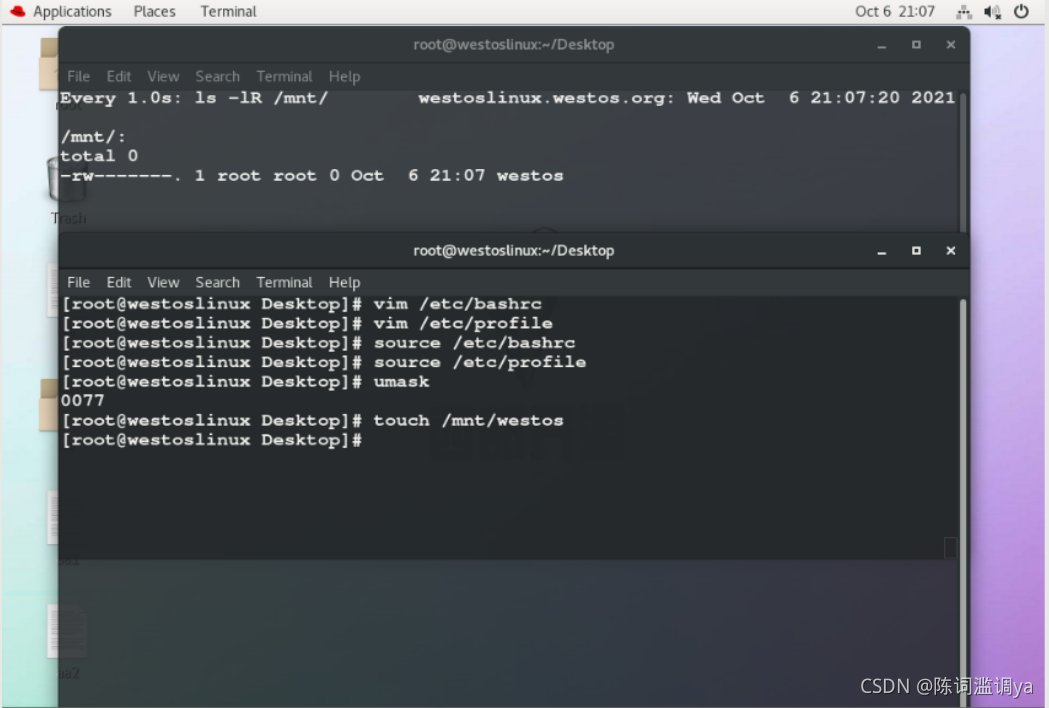The height and width of the screenshot is (708, 1049).
Task: Open File menu of the front terminal
Action: [78, 282]
